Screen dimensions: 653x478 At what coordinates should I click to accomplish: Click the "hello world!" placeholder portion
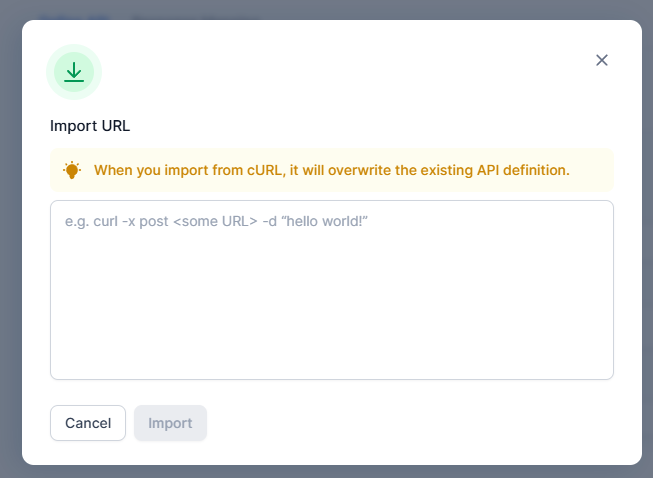324,221
